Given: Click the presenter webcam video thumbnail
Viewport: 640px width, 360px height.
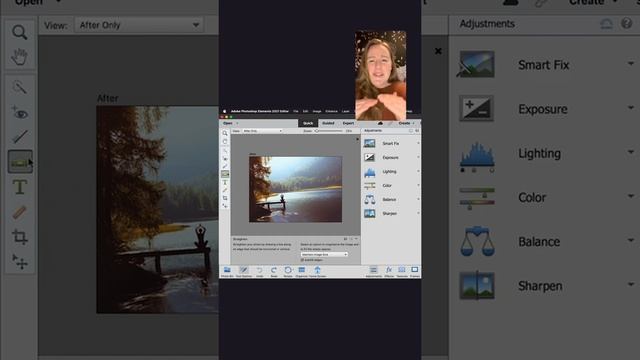Looking at the screenshot, I should coord(380,75).
